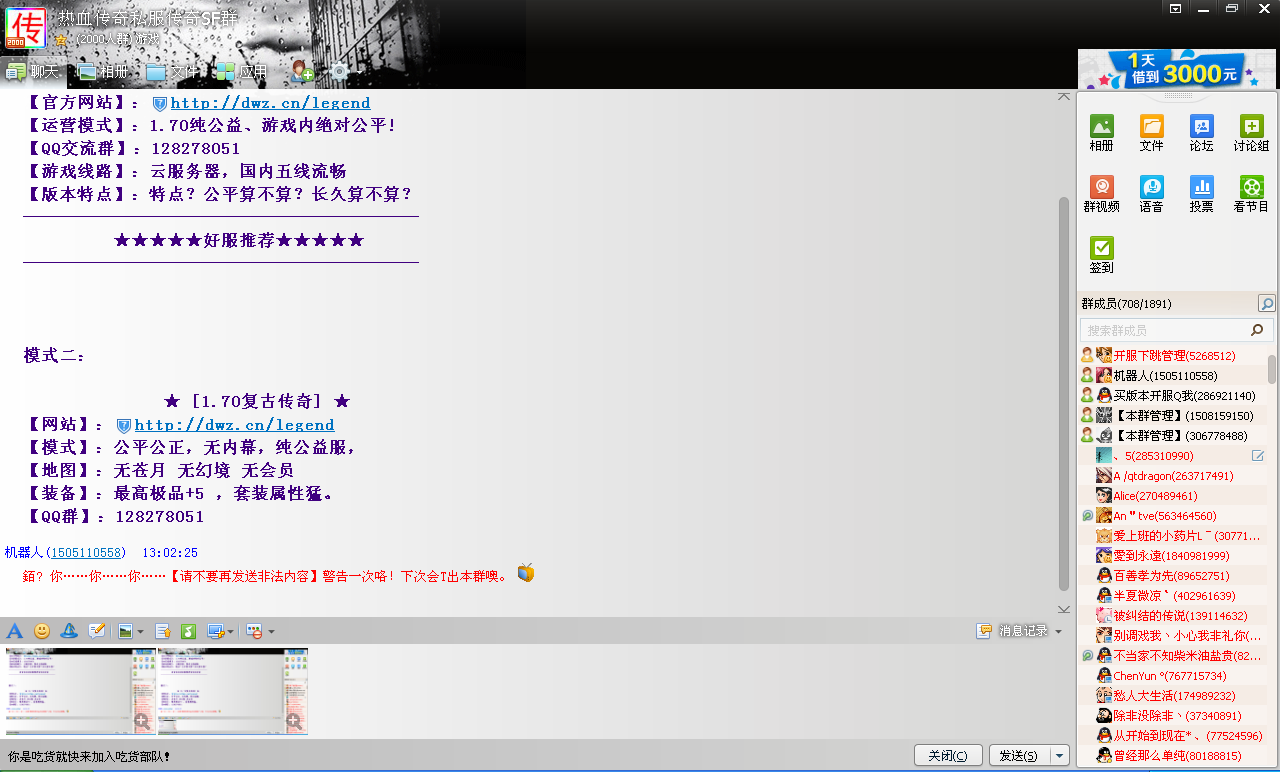The height and width of the screenshot is (772, 1280).
Task: Open the 文件 icon in the right panel
Action: pos(1151,134)
